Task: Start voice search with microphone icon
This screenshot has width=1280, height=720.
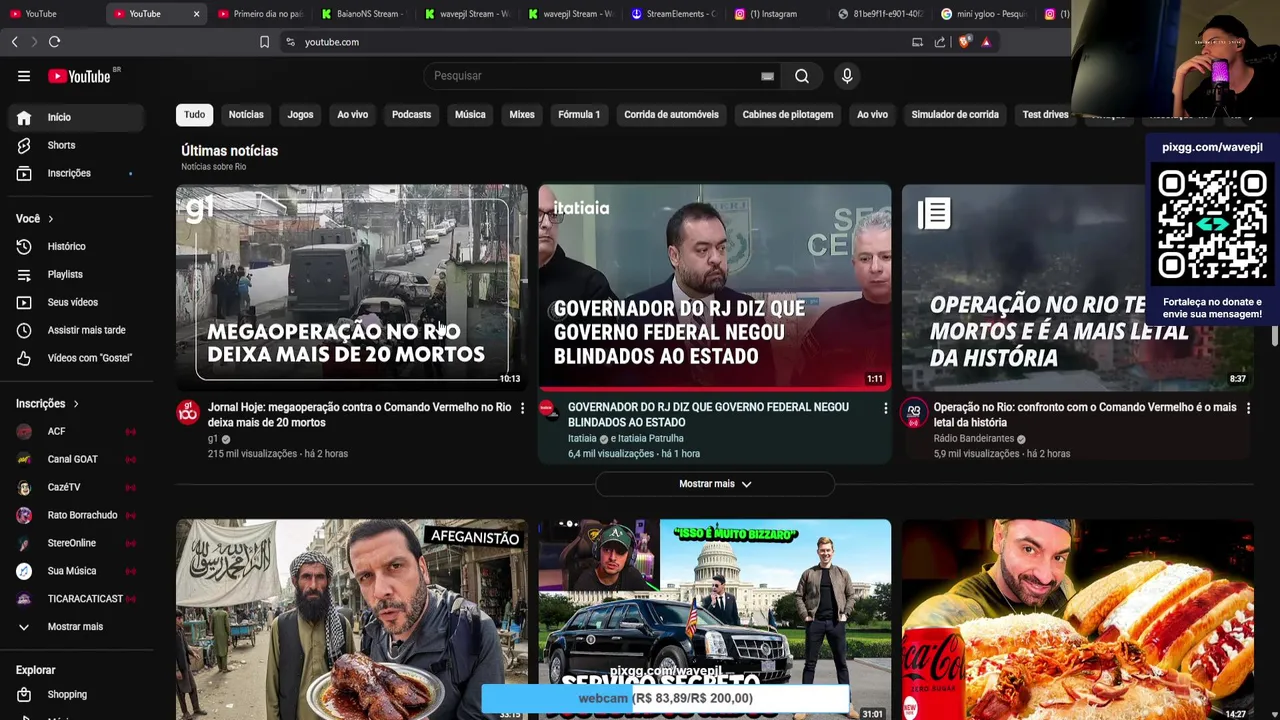Action: pos(847,76)
